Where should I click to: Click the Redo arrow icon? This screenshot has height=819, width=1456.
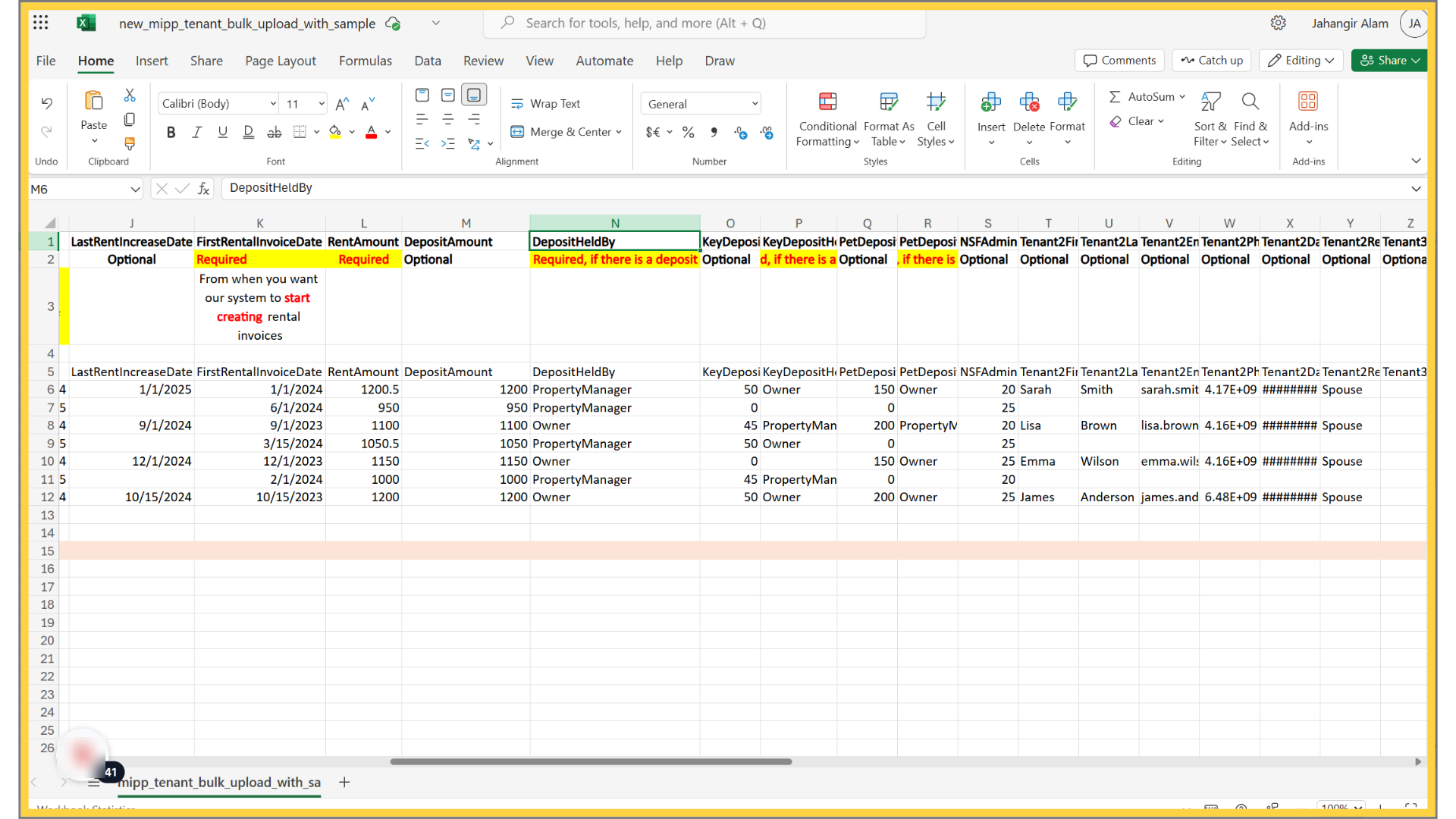(47, 132)
